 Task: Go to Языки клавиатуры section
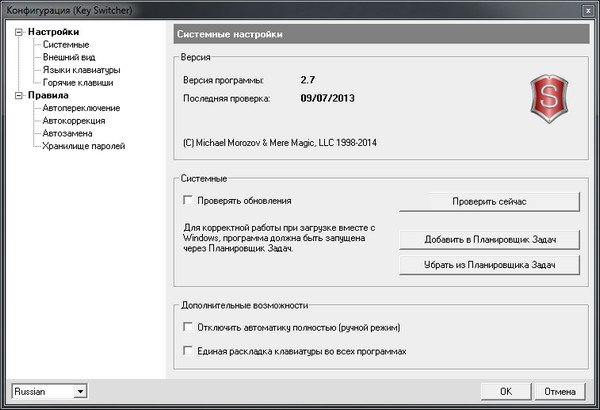81,71
